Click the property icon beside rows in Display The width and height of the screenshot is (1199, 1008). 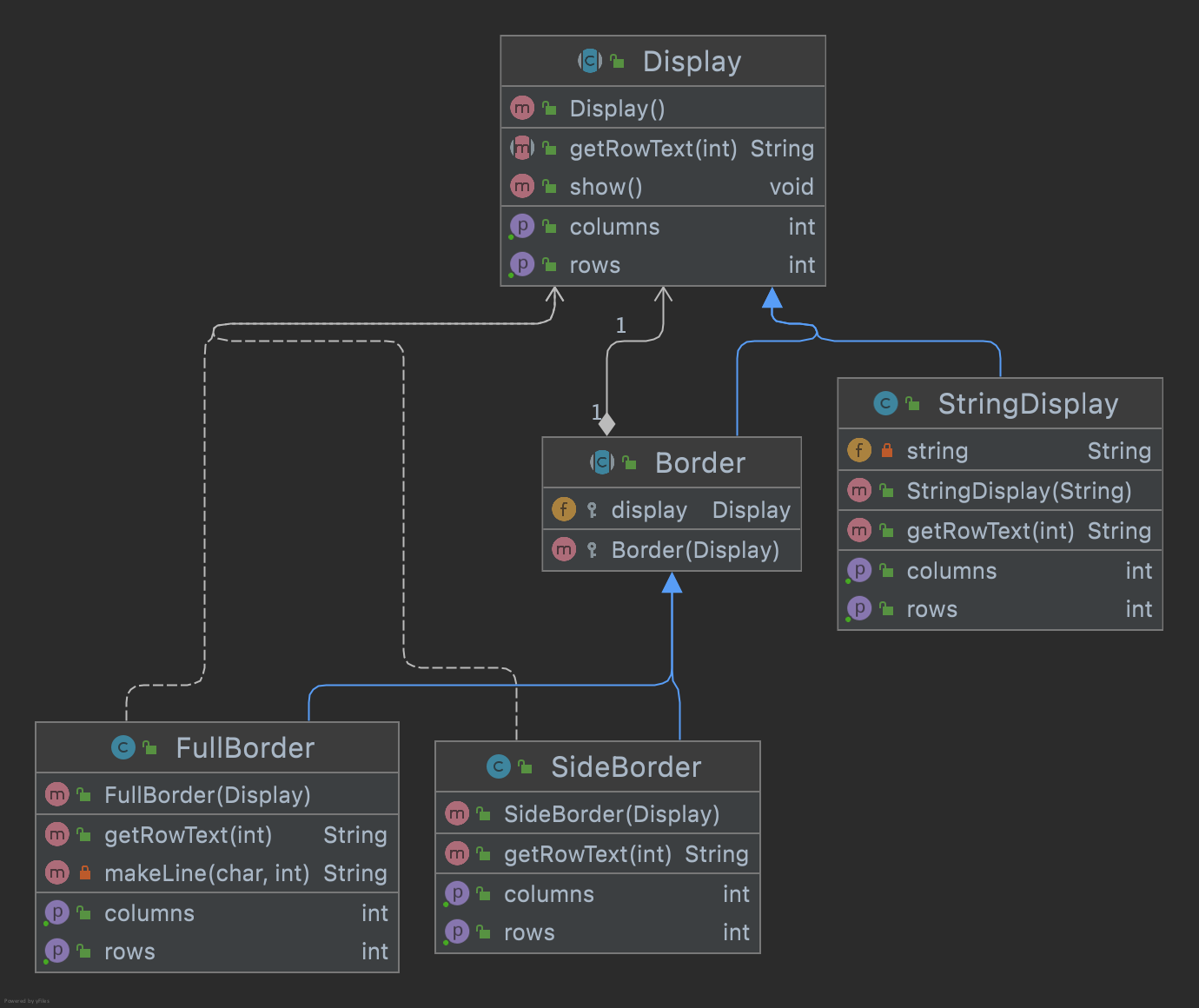click(522, 264)
